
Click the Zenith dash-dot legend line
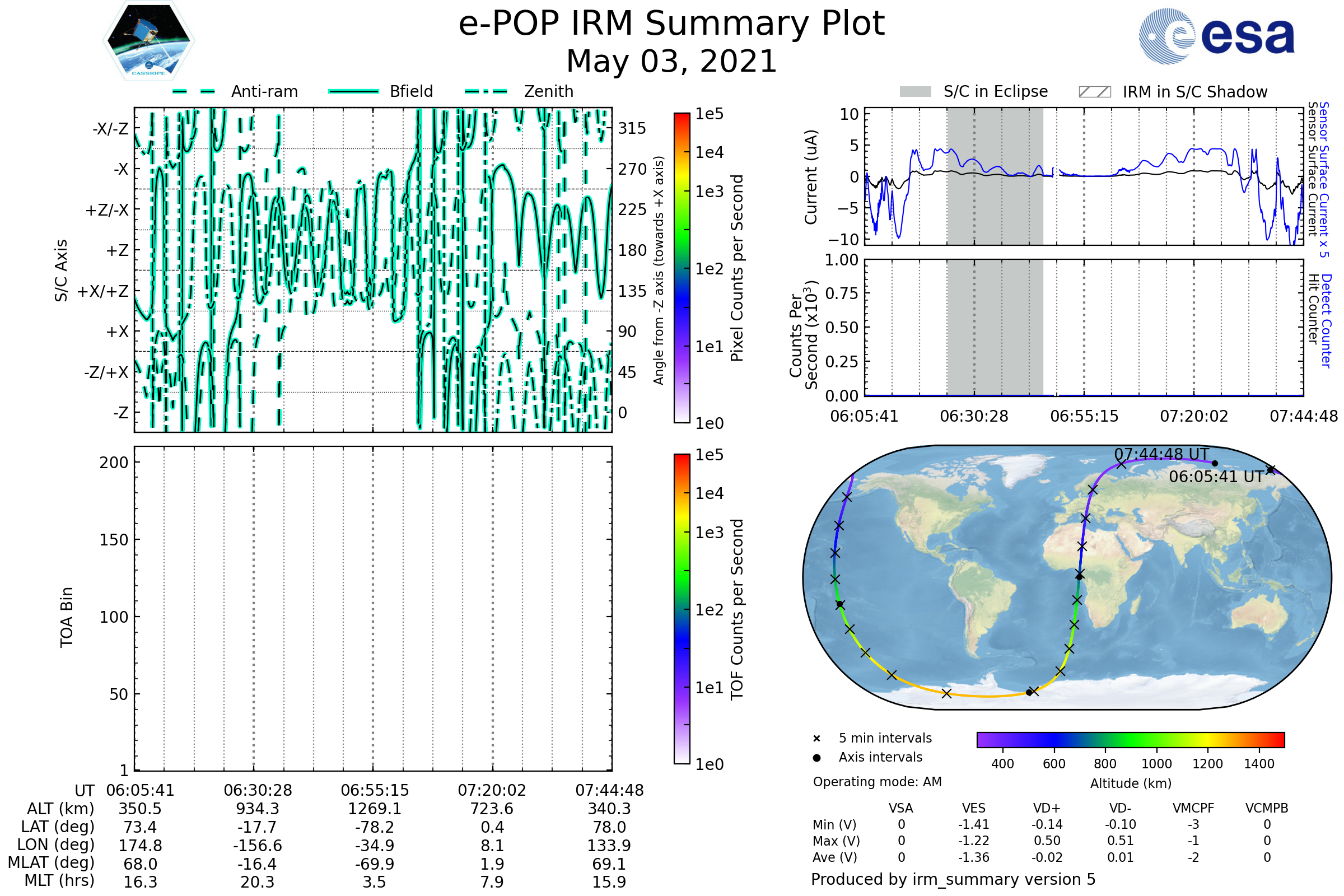coord(486,91)
